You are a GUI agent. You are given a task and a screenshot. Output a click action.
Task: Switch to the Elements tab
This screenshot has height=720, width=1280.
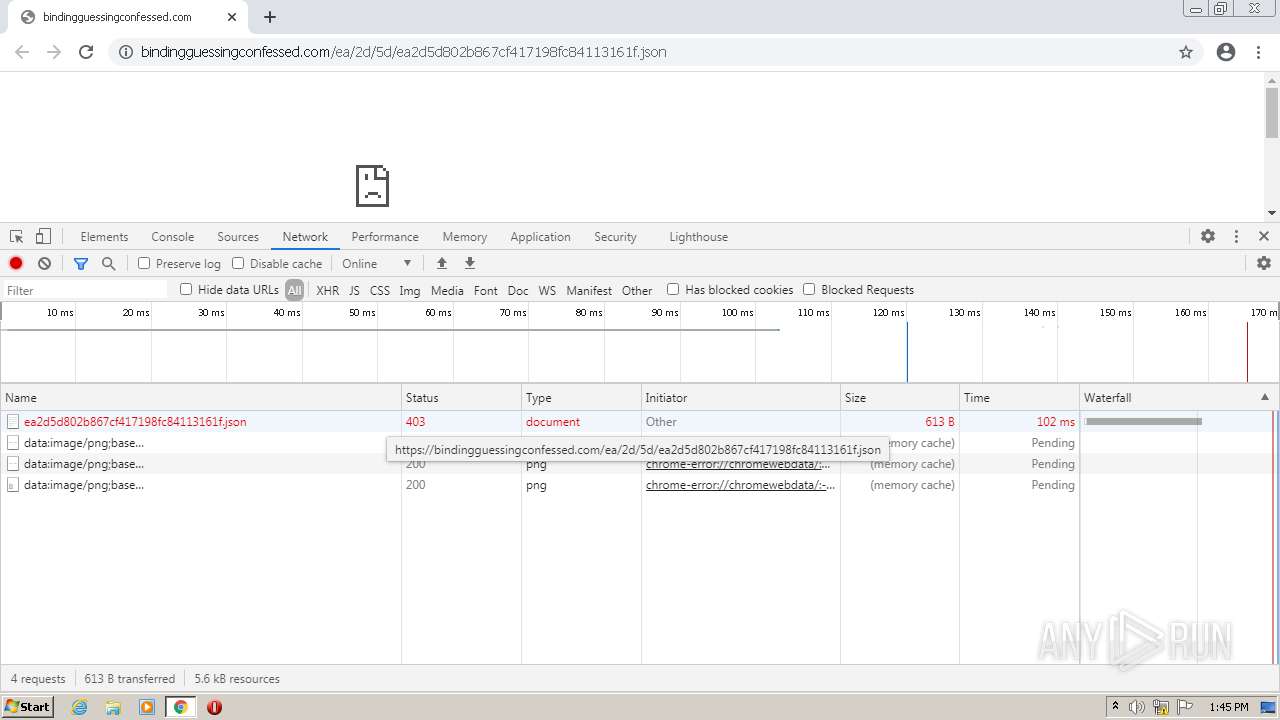point(104,237)
